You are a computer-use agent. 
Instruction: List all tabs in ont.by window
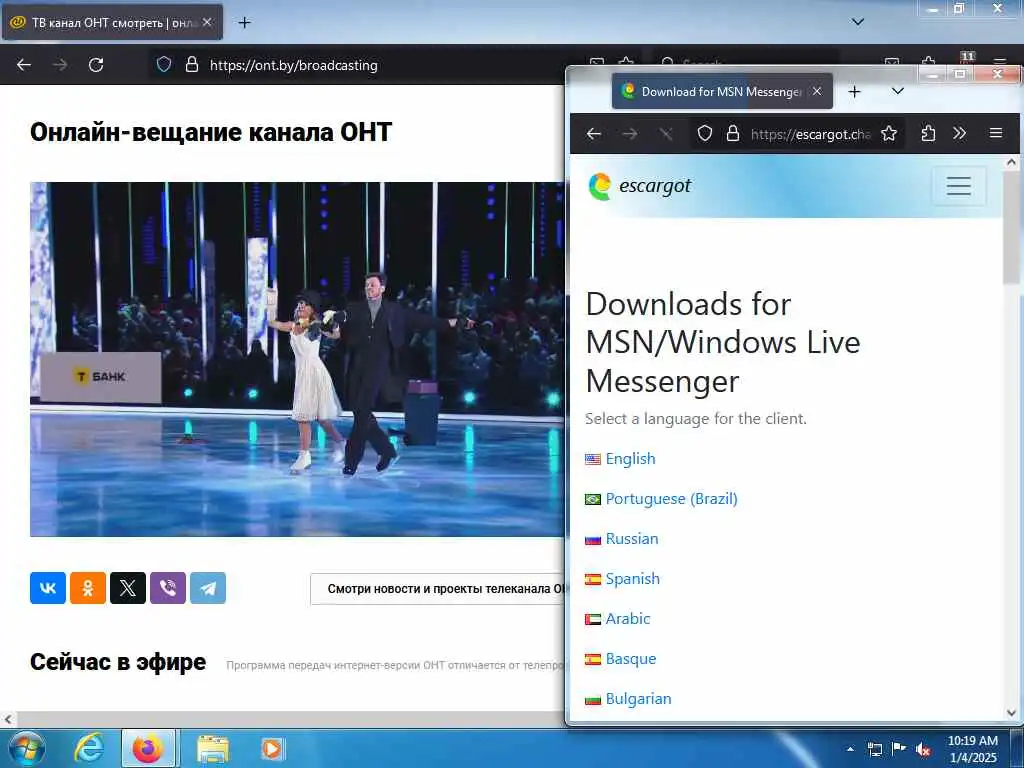point(858,22)
